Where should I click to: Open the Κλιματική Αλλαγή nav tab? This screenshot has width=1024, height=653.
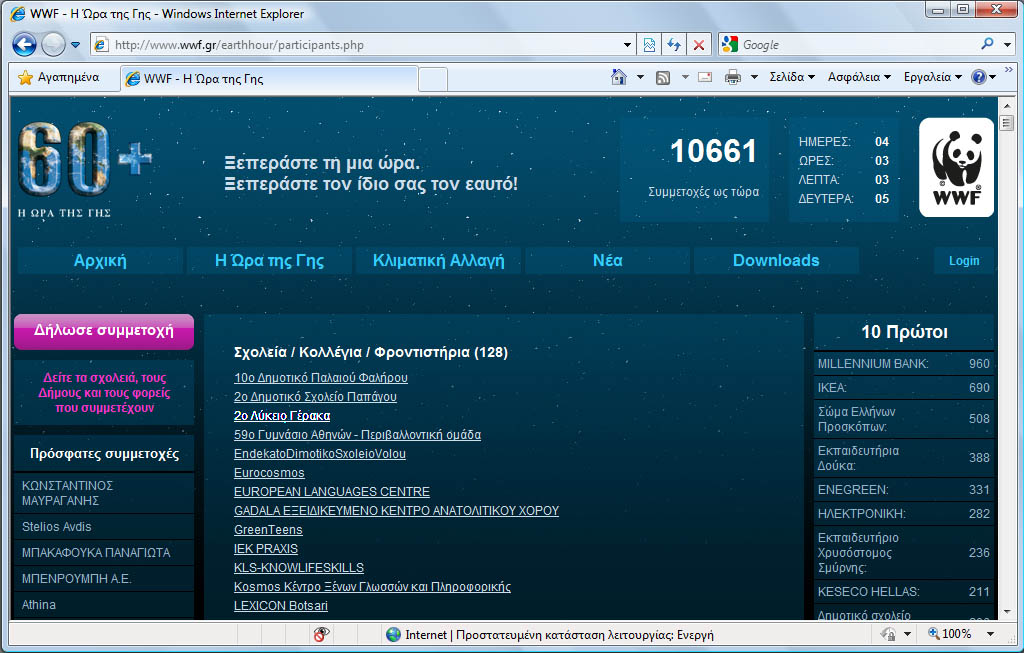point(438,261)
